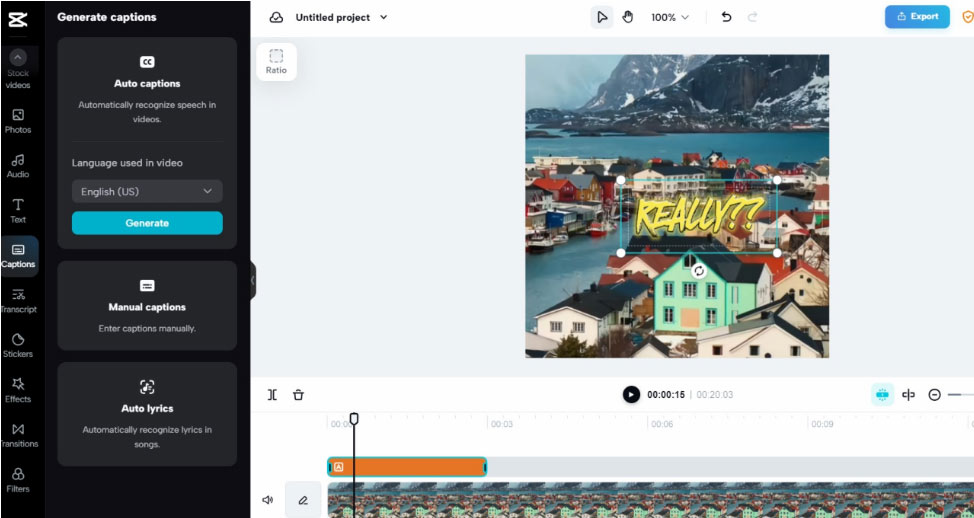
Task: Click the pencil edit icon on track
Action: click(303, 500)
